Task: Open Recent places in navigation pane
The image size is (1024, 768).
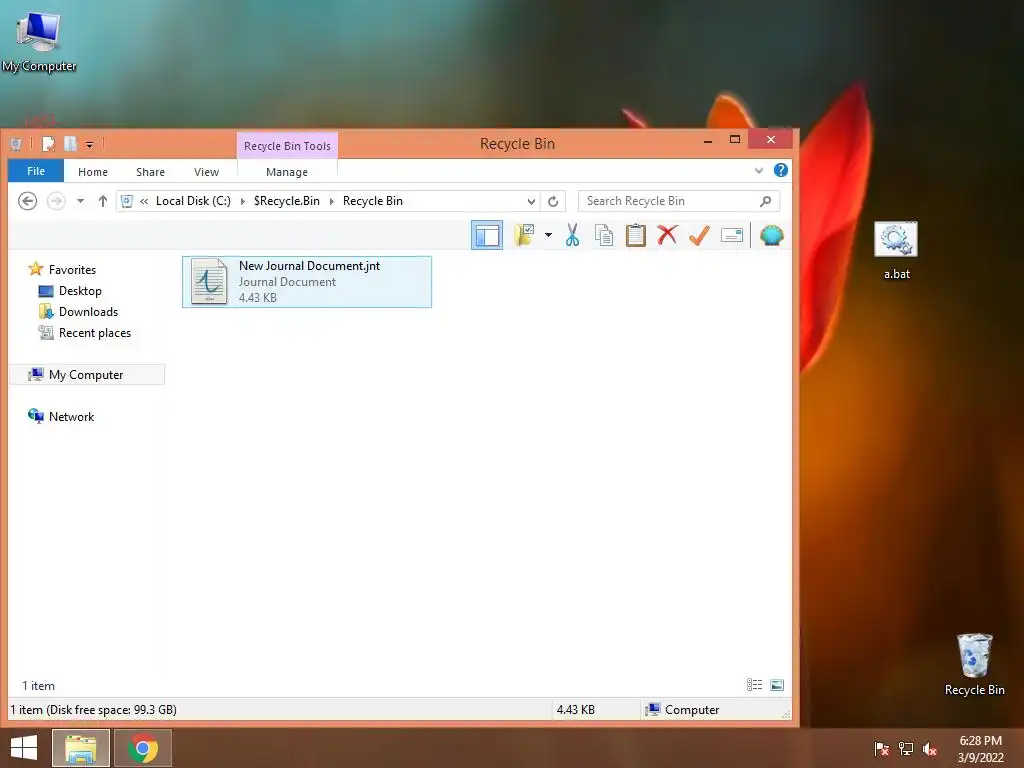Action: pos(85,332)
